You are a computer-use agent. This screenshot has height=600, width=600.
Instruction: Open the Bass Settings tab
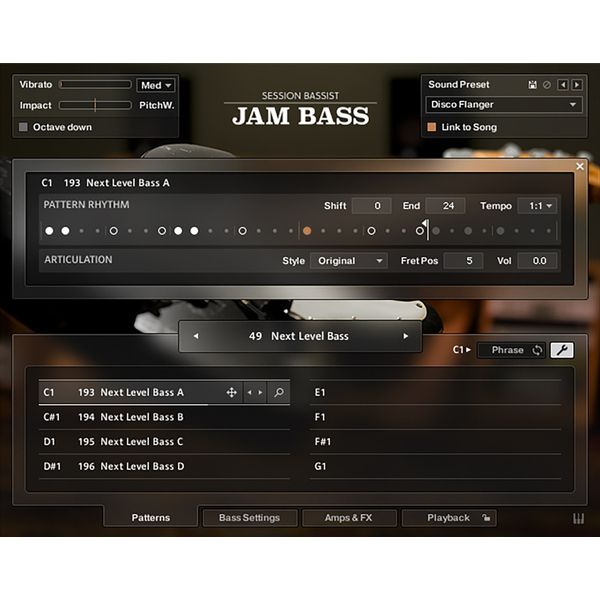point(249,518)
